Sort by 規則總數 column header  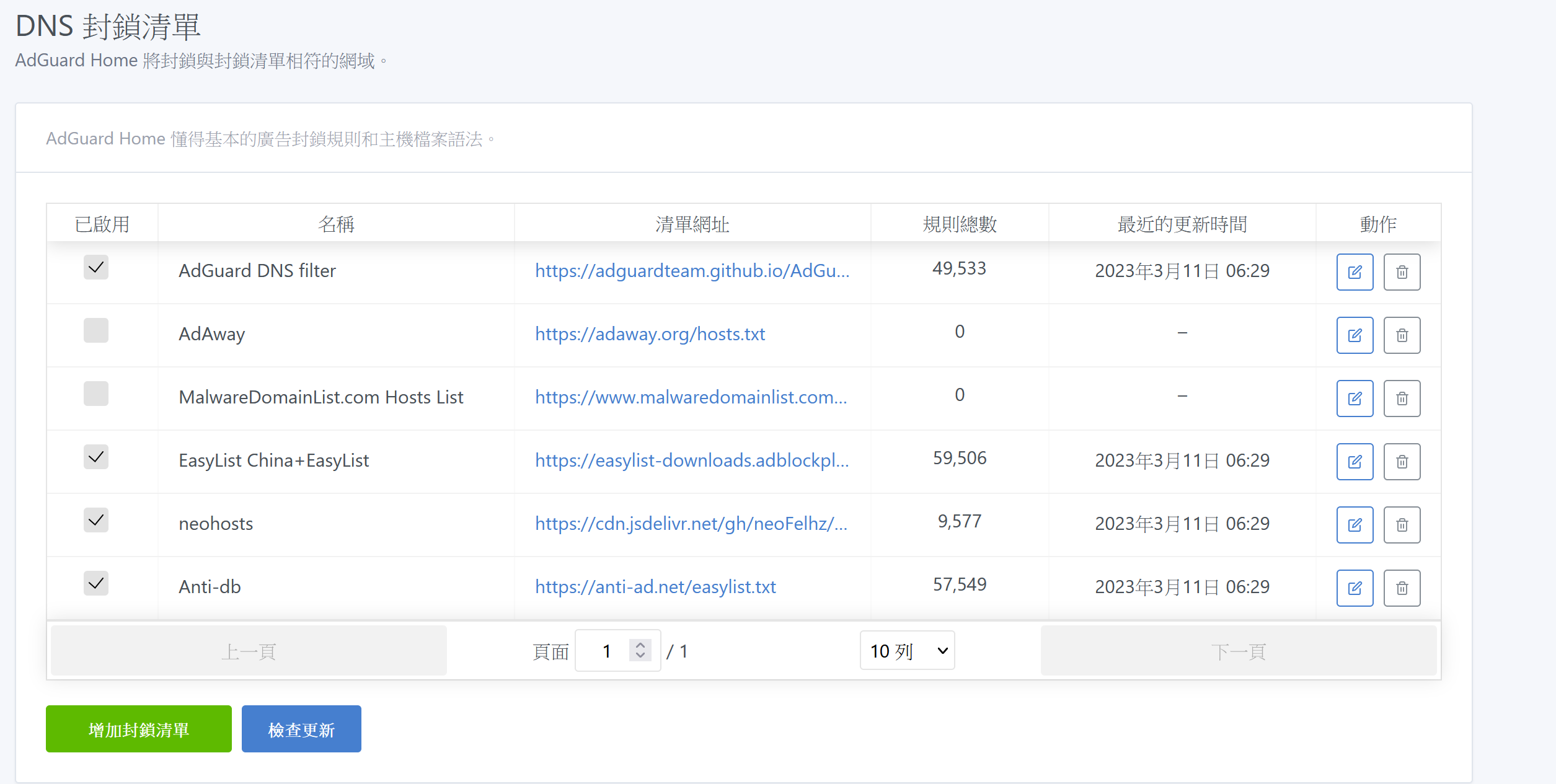[x=959, y=224]
